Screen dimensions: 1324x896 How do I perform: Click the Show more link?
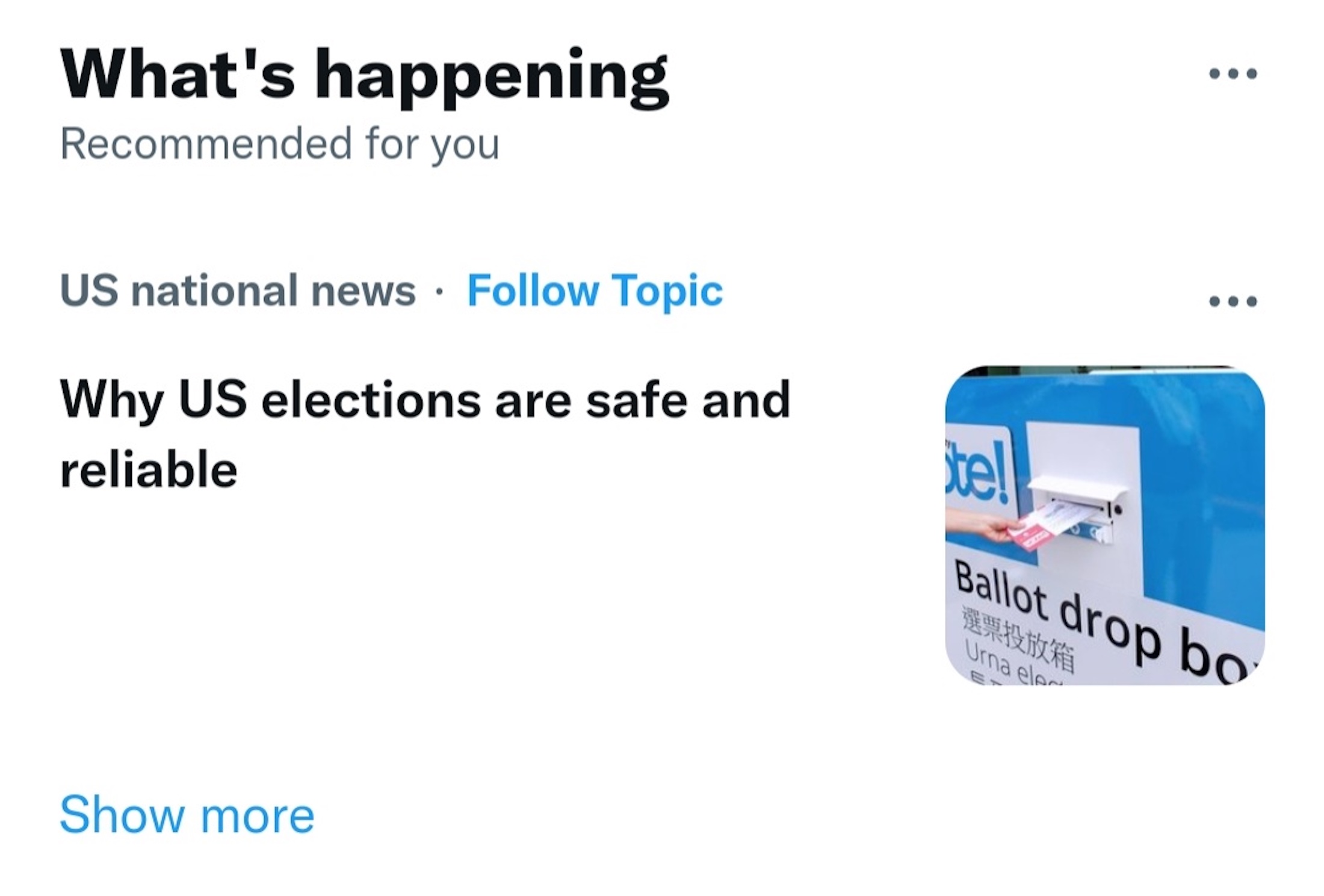pyautogui.click(x=187, y=815)
